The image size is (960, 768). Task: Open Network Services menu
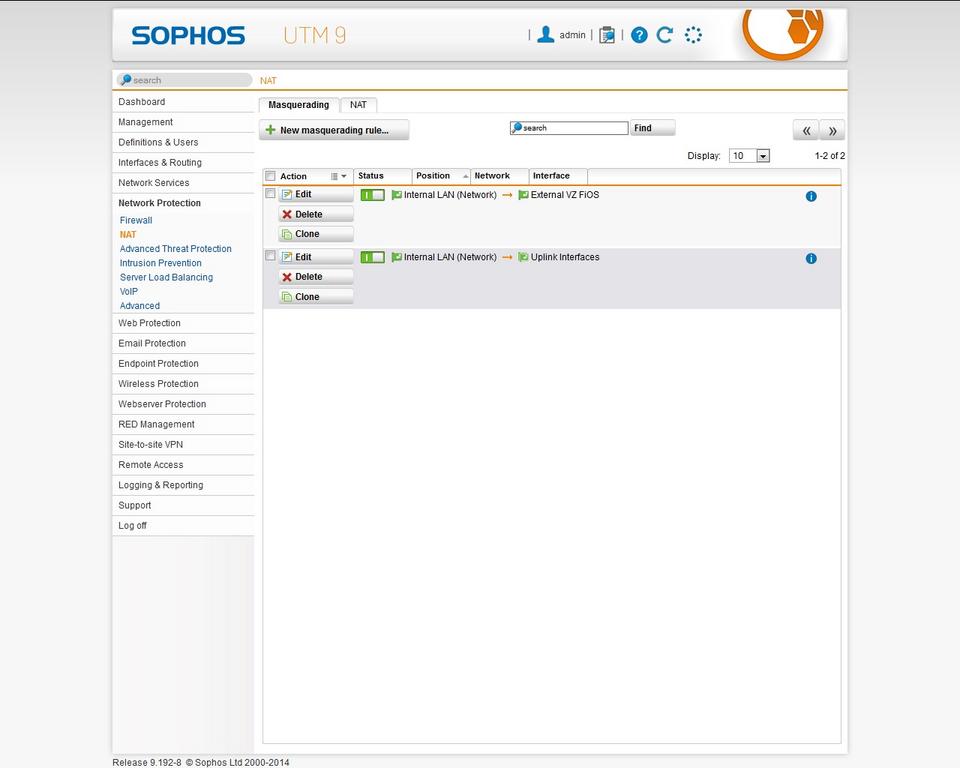click(x=183, y=183)
